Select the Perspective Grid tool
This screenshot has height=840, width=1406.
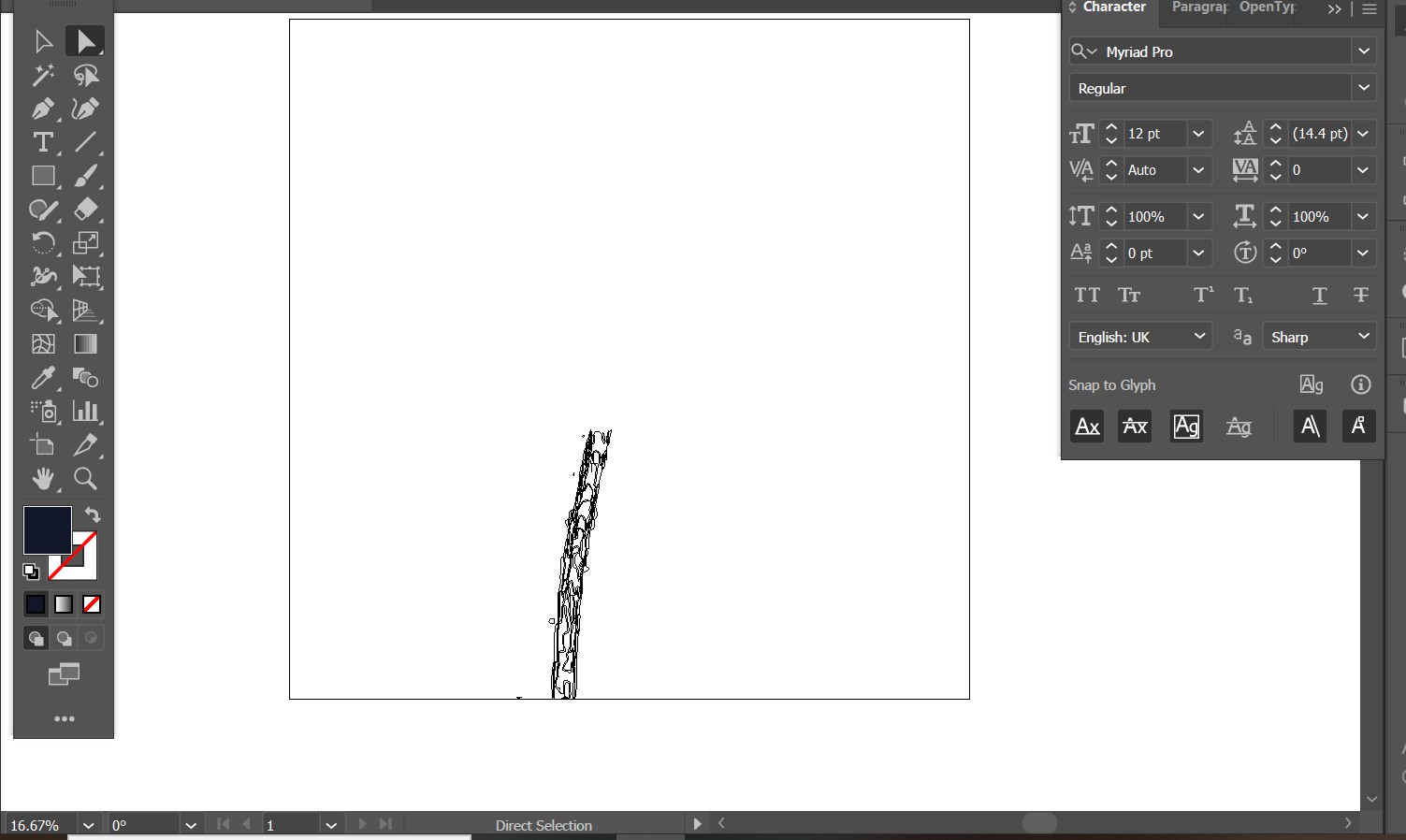pyautogui.click(x=86, y=311)
